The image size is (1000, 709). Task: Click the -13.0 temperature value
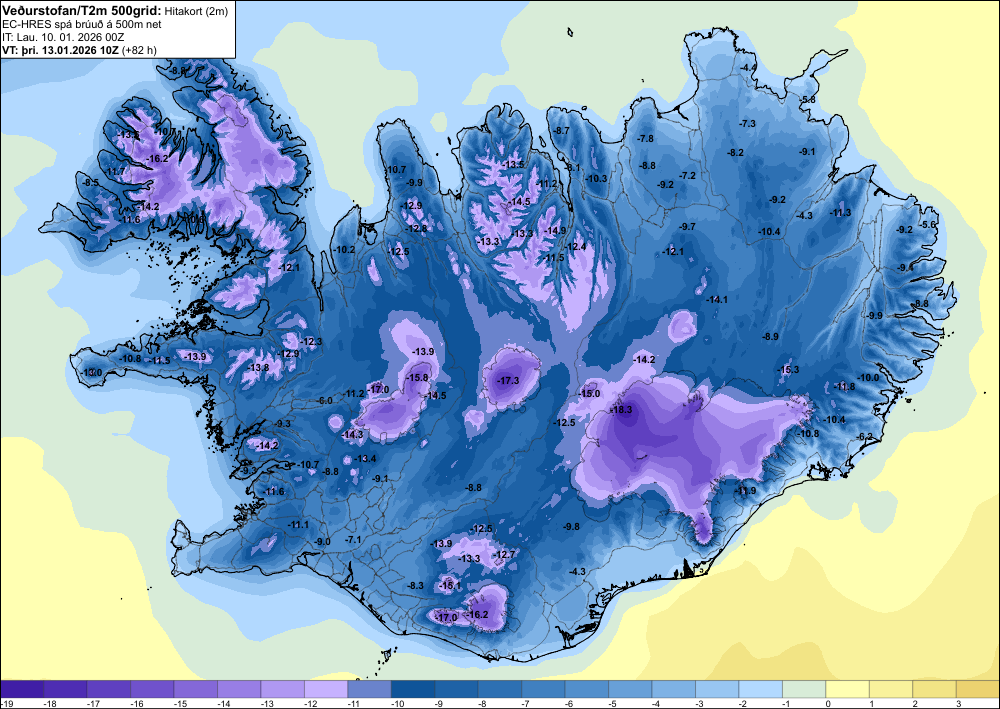click(x=91, y=372)
